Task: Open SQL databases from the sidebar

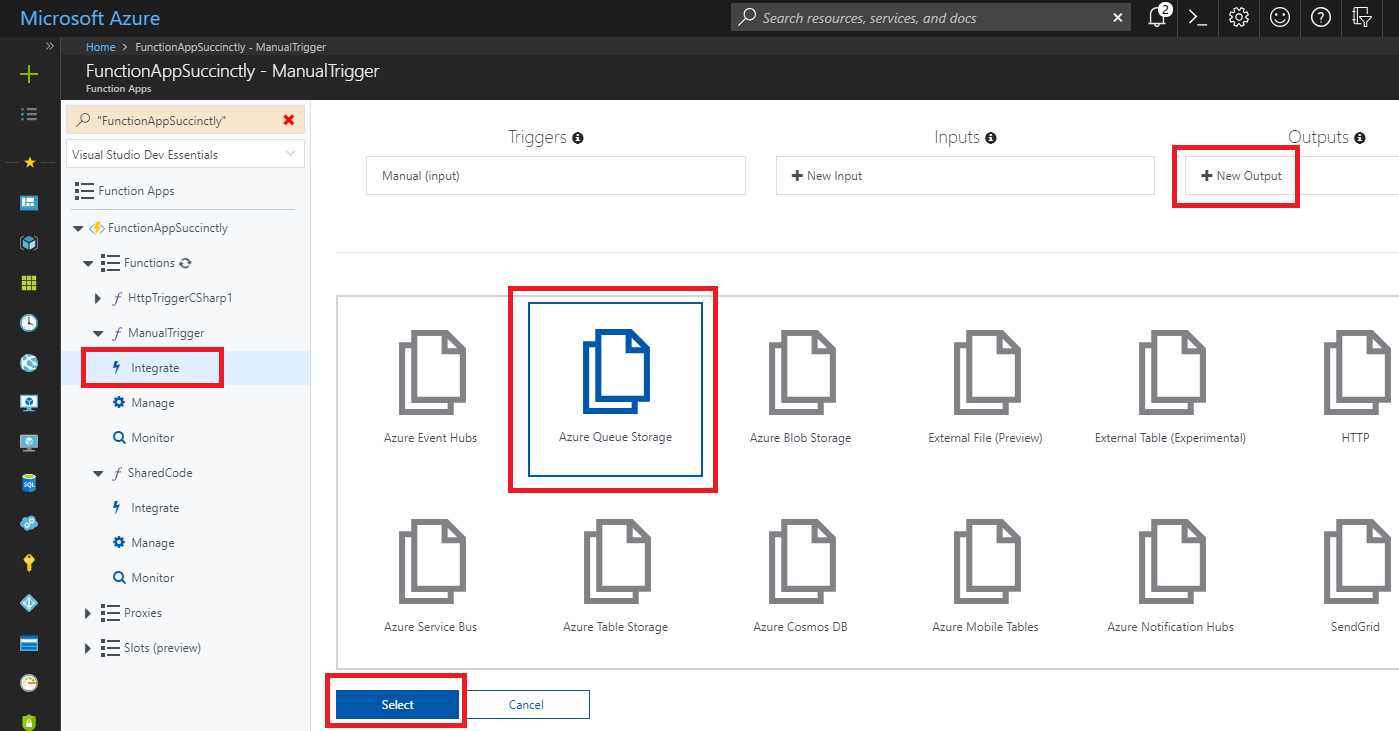Action: [29, 482]
